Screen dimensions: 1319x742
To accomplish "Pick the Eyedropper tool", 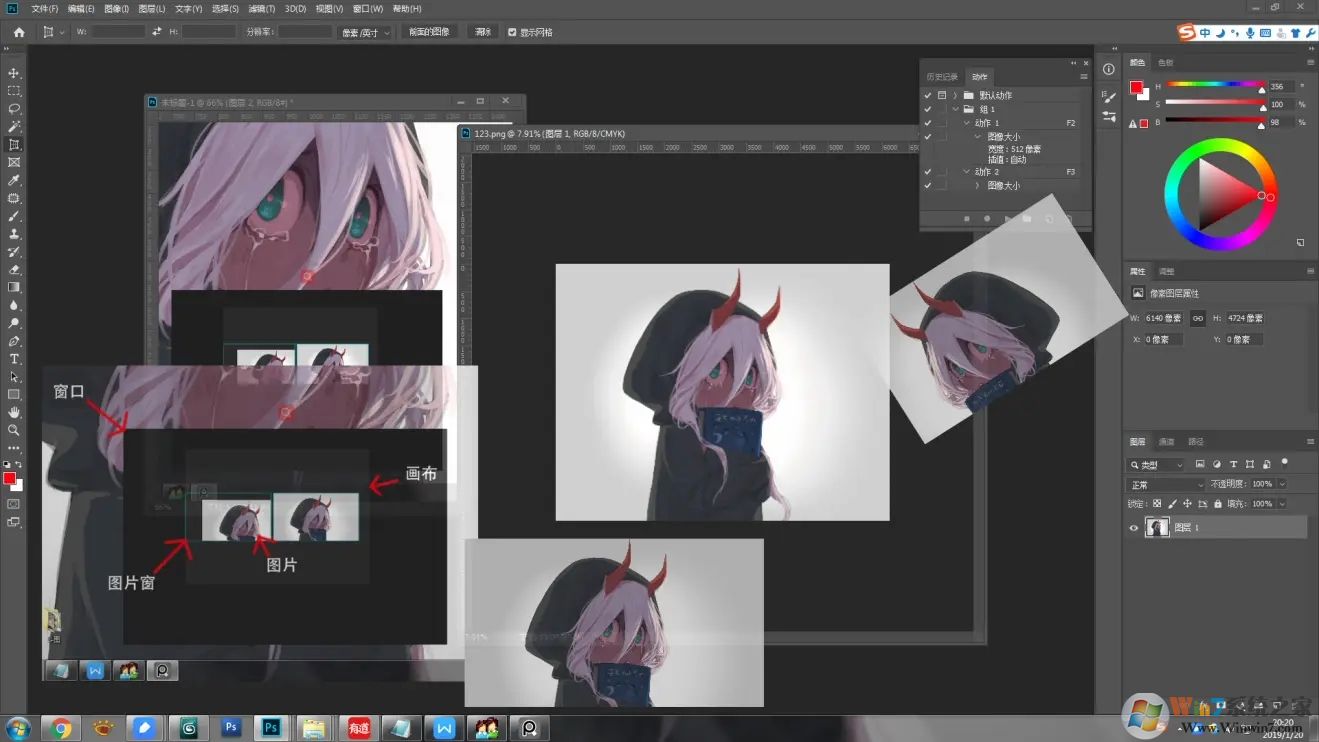I will [x=14, y=180].
